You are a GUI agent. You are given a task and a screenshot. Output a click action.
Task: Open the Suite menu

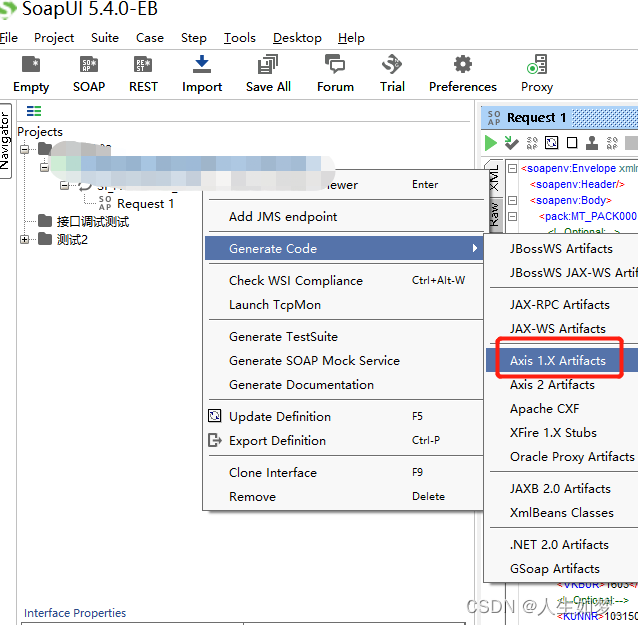coord(105,38)
